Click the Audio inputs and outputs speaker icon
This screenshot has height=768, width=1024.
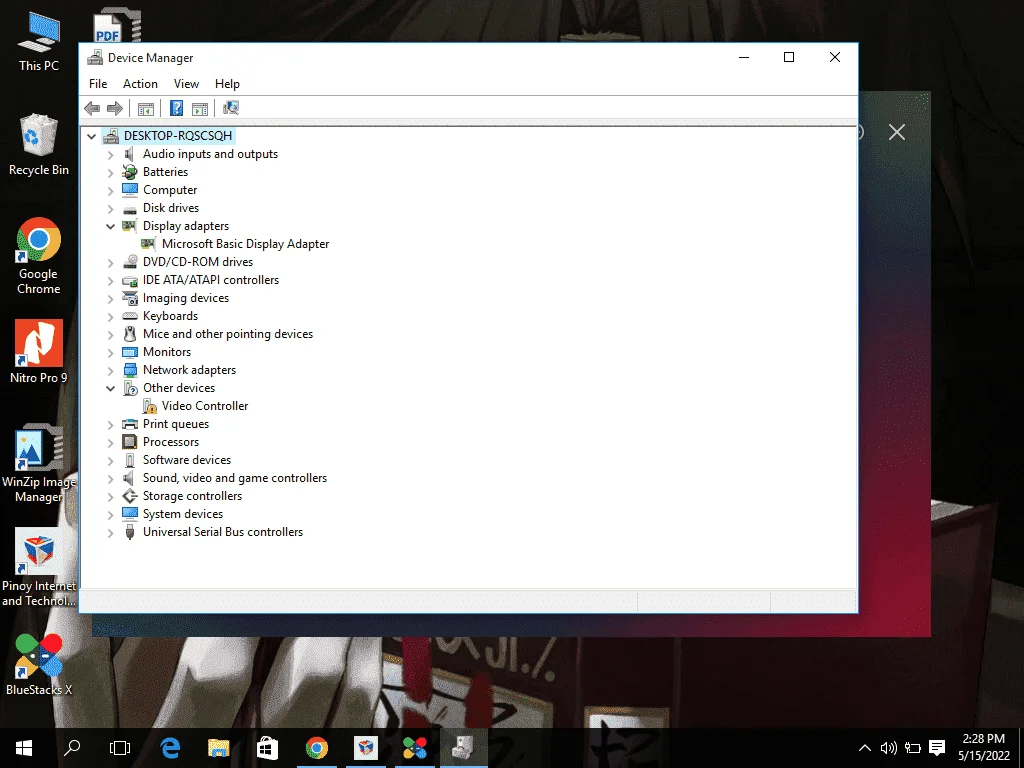[x=130, y=154]
